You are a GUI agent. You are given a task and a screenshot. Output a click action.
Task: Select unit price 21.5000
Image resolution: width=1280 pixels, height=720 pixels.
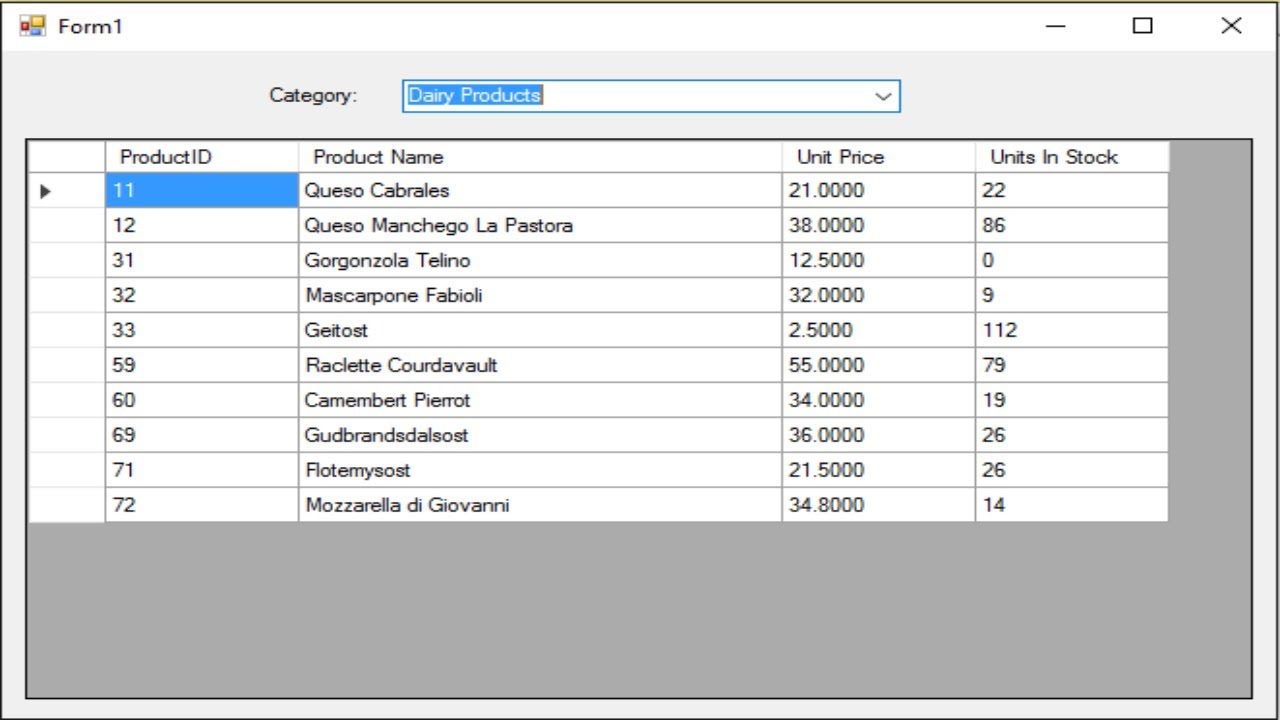[878, 470]
